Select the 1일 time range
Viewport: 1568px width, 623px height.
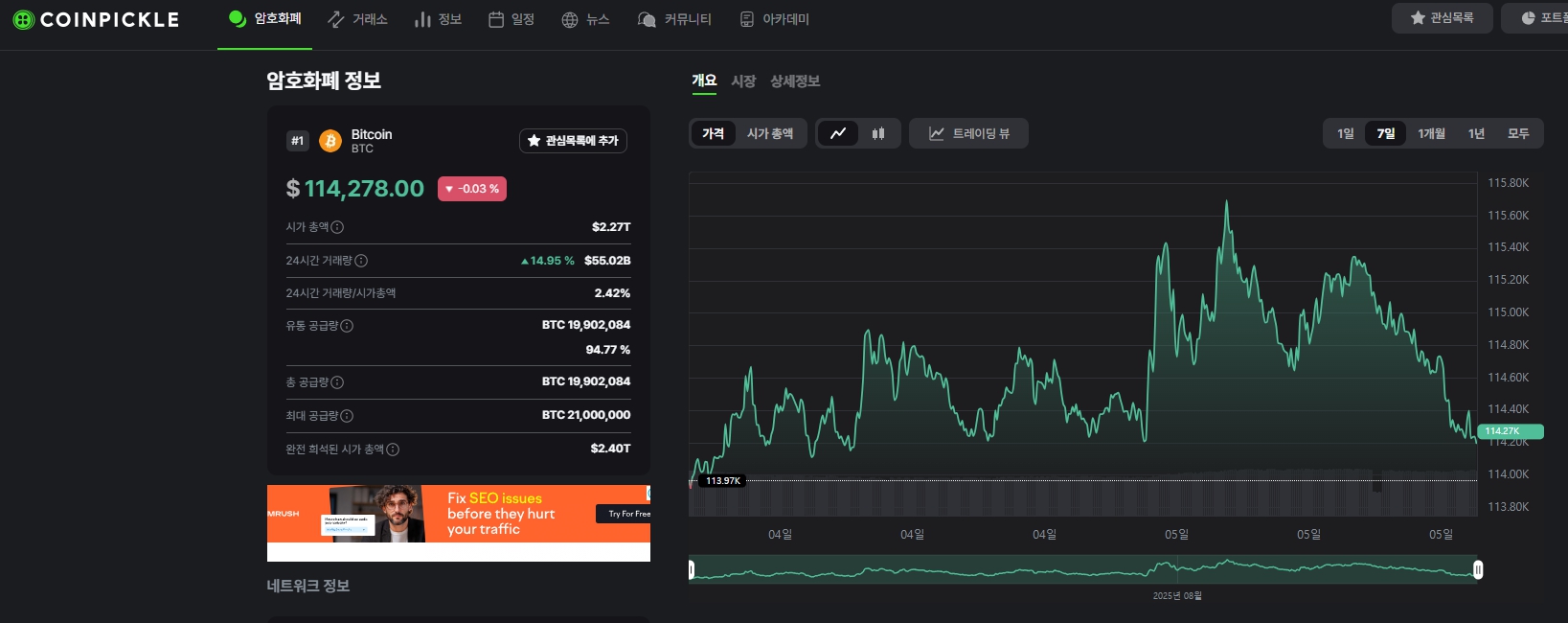[x=1346, y=133]
